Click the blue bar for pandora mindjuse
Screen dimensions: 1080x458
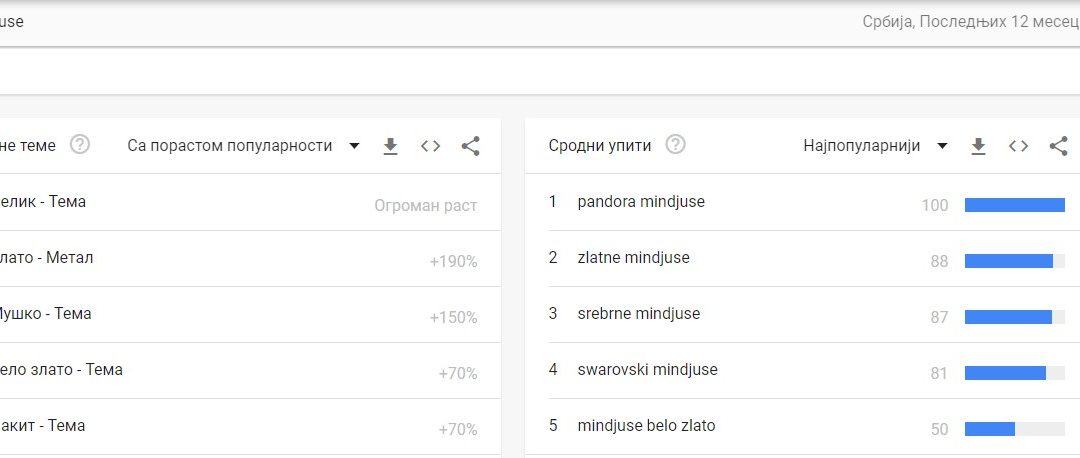coord(1014,205)
